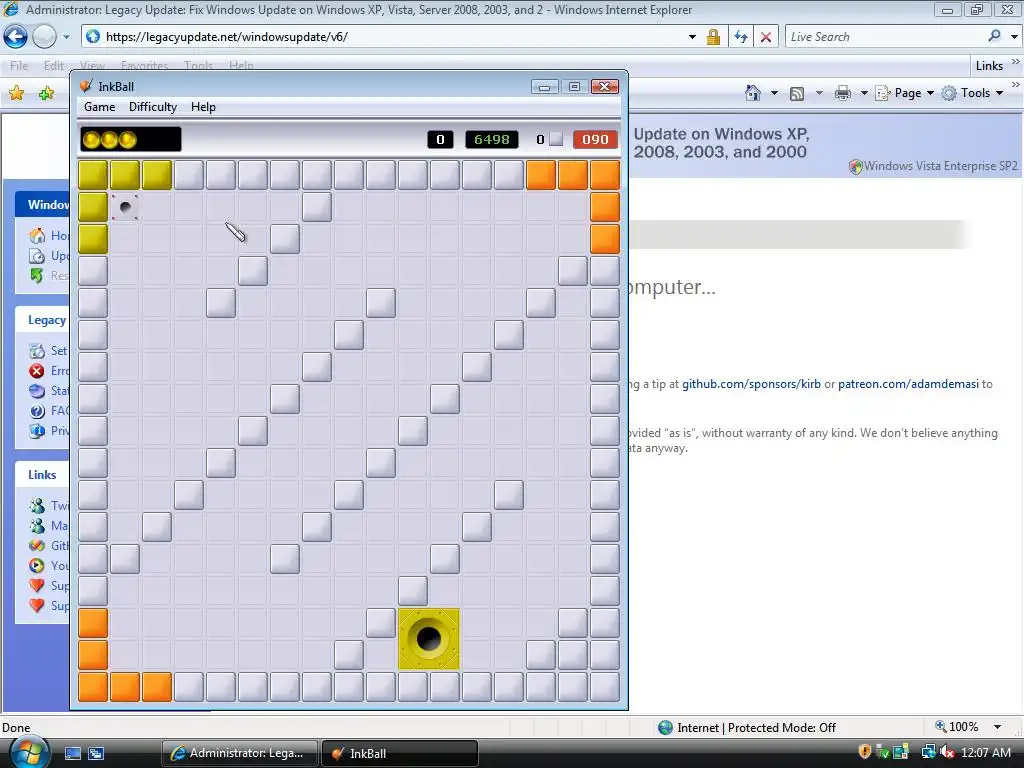The image size is (1024, 768).
Task: Click the Print toolbar icon
Action: coord(842,93)
